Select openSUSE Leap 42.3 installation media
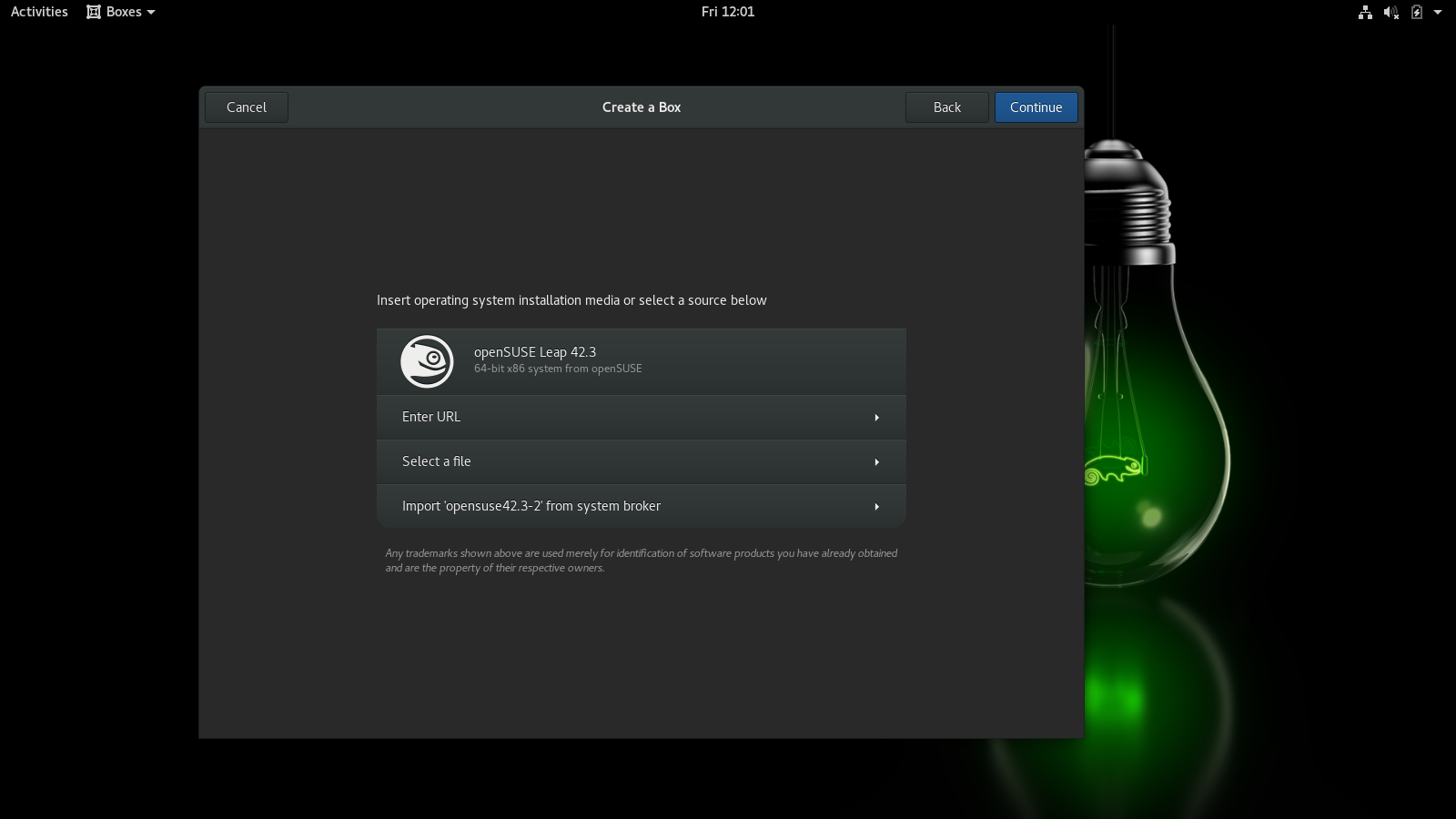Screen dimensions: 1456x819 coord(641,361)
